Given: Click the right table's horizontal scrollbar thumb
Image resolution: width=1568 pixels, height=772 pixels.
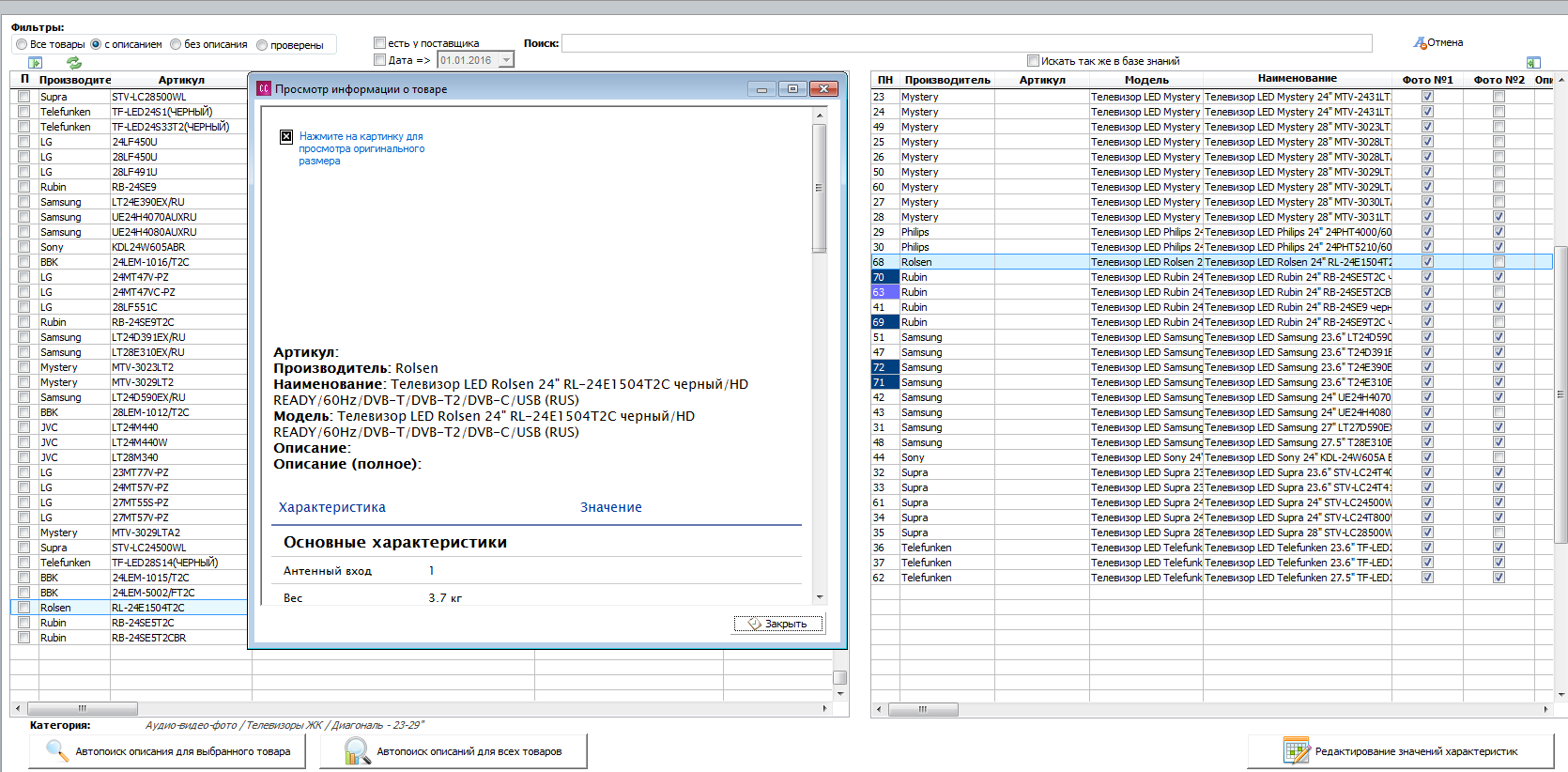Looking at the screenshot, I should point(923,709).
